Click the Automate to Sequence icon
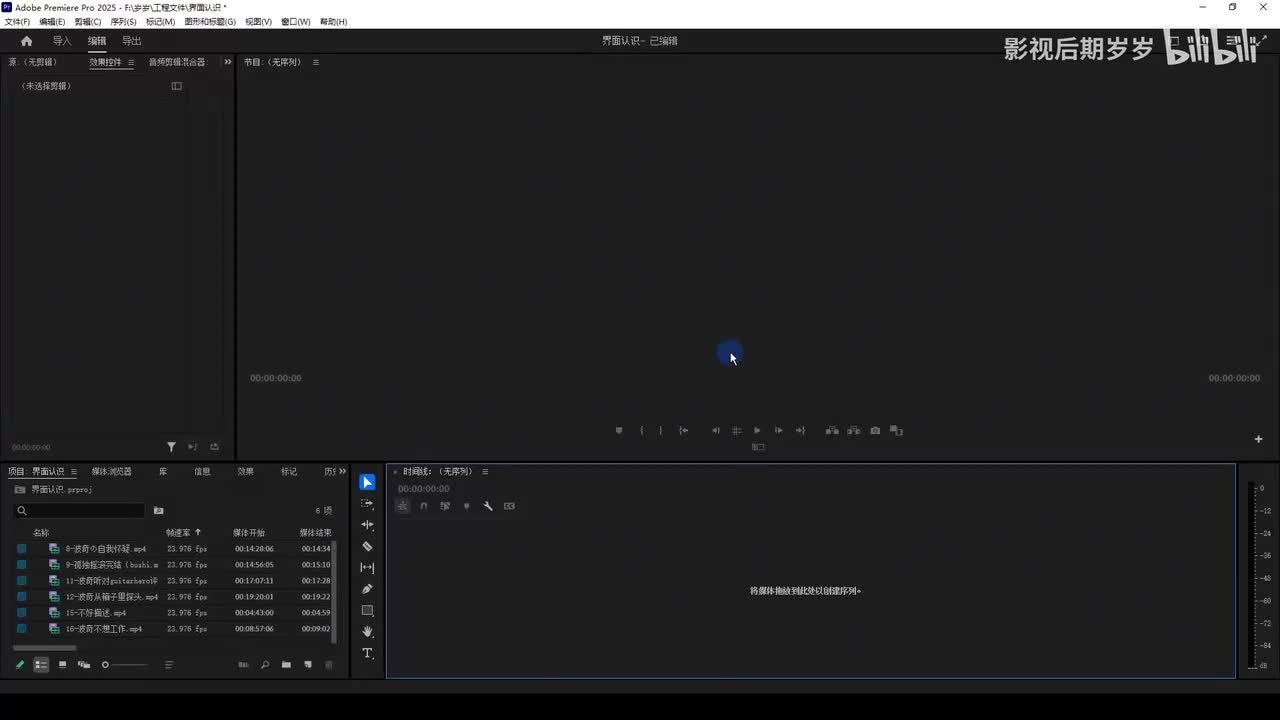This screenshot has width=1280, height=720. [243, 665]
